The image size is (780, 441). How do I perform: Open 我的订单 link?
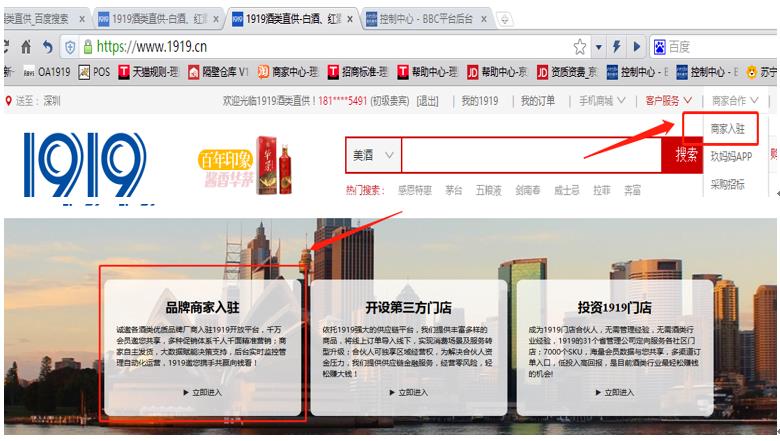(538, 101)
